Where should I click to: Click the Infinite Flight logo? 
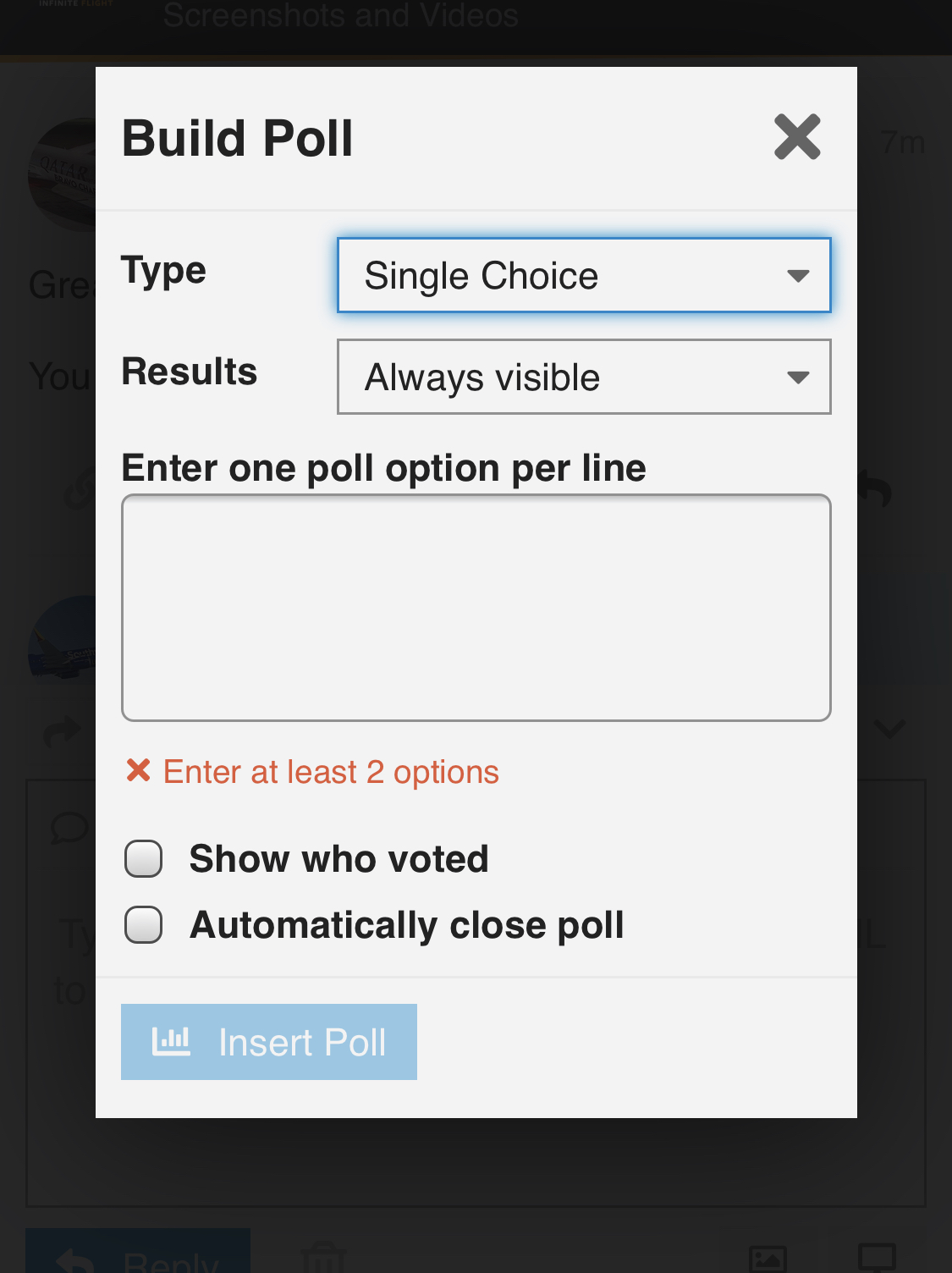75,4
